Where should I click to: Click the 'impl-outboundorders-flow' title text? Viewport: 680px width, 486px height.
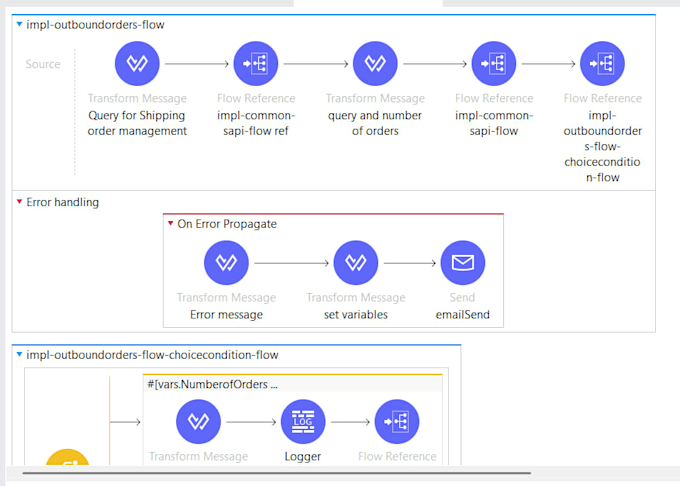pos(95,25)
